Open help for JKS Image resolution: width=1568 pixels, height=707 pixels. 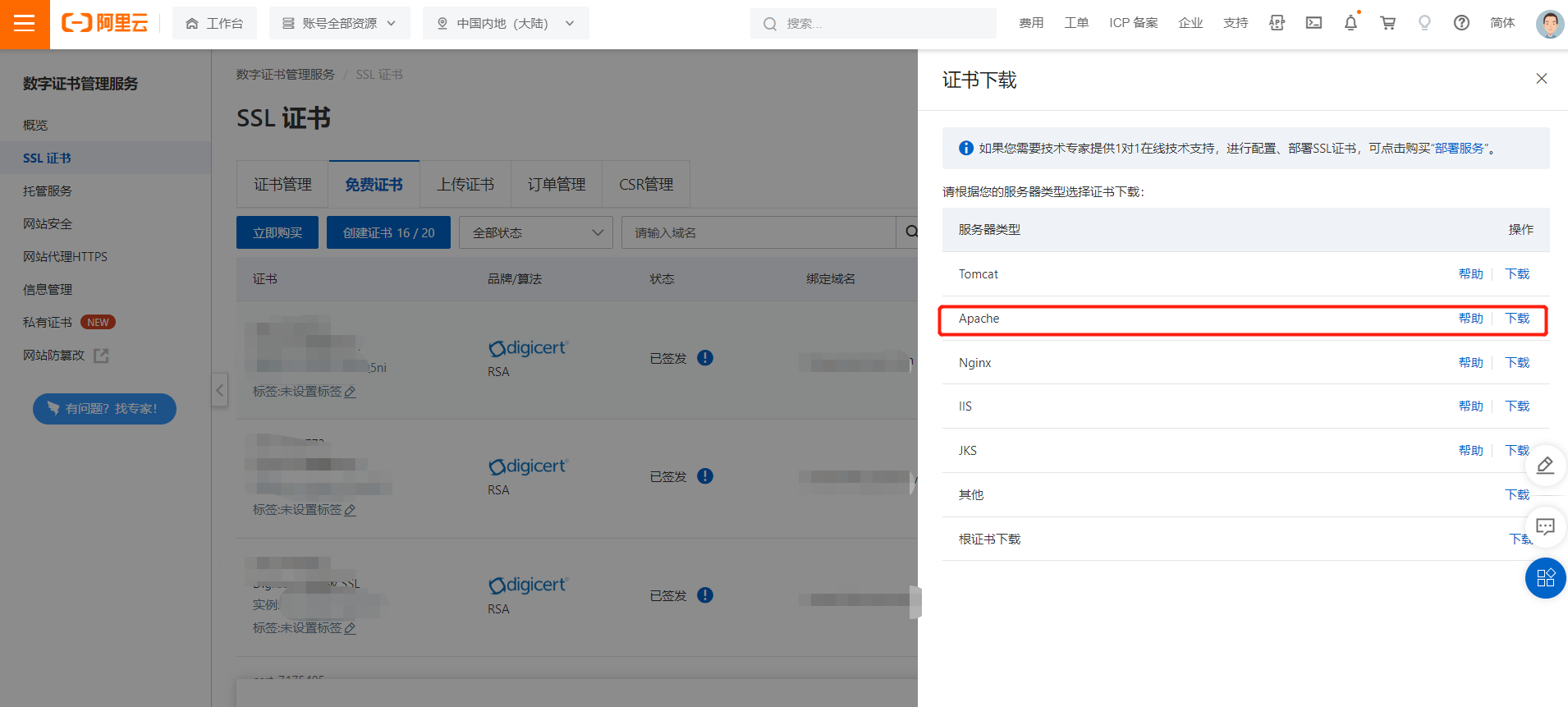(x=1471, y=450)
